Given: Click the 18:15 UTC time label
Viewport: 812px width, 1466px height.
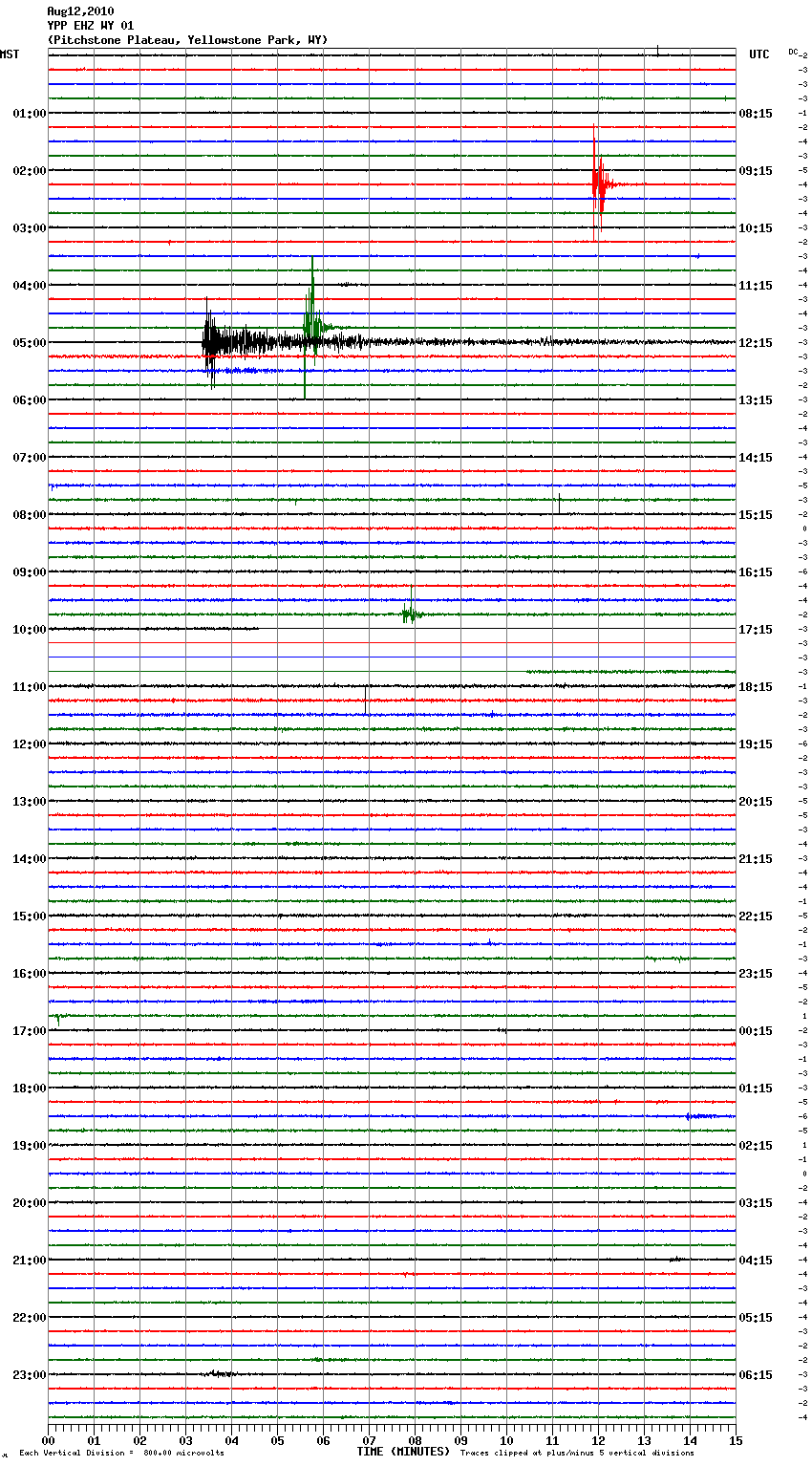Looking at the screenshot, I should click(756, 686).
